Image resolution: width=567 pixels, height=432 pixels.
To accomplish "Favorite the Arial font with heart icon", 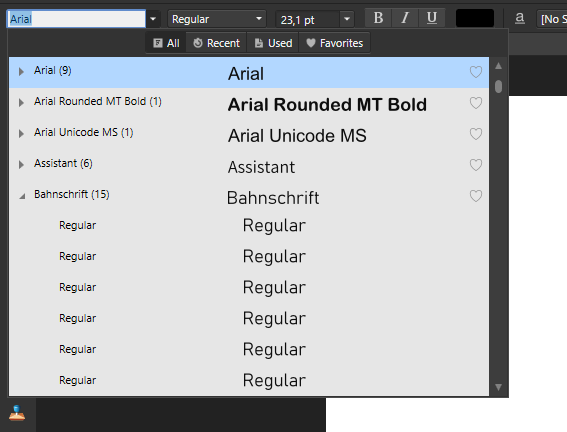I will [x=476, y=72].
